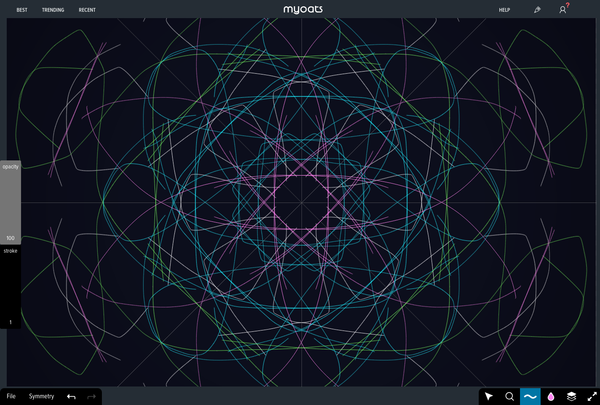Toggle fullscreen mode
Viewport: 600px width, 405px height.
click(592, 396)
